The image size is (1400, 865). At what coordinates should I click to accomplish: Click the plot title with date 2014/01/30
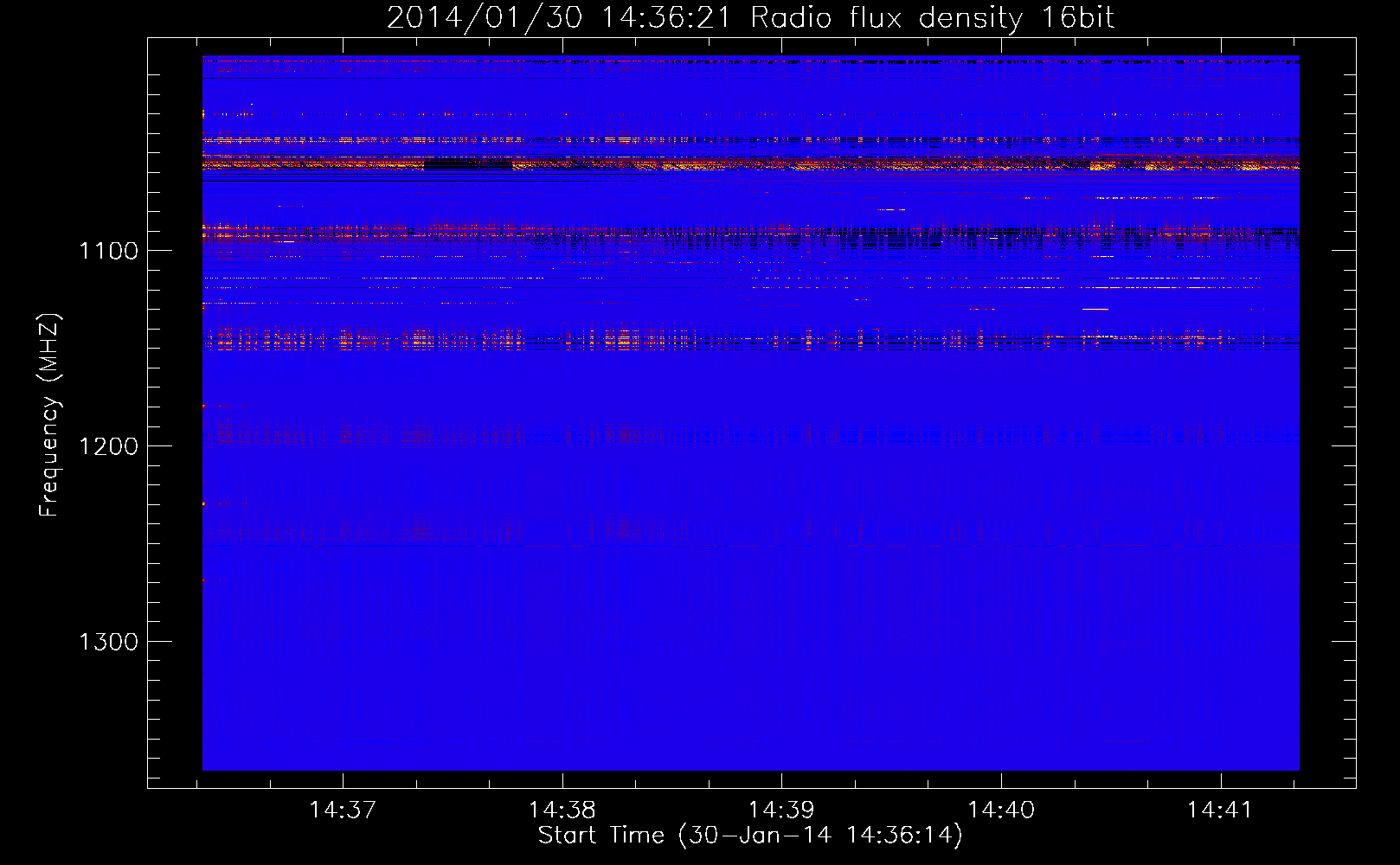coord(751,18)
